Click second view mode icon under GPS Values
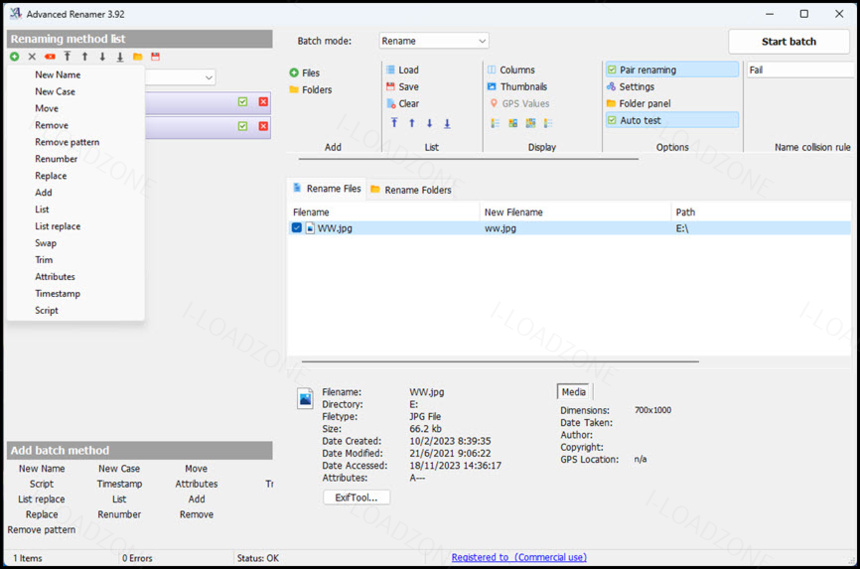This screenshot has width=860, height=569. tap(513, 123)
